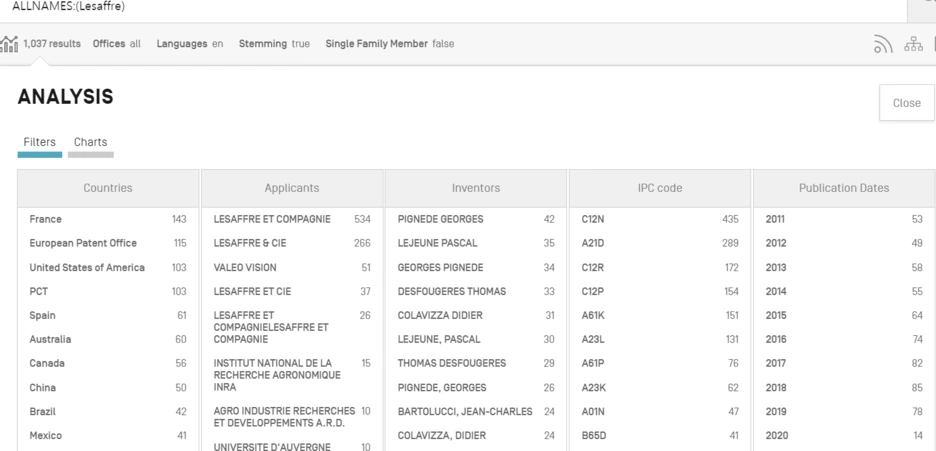This screenshot has height=451, width=936.
Task: Click the family tree hierarchy icon
Action: pyautogui.click(x=913, y=44)
